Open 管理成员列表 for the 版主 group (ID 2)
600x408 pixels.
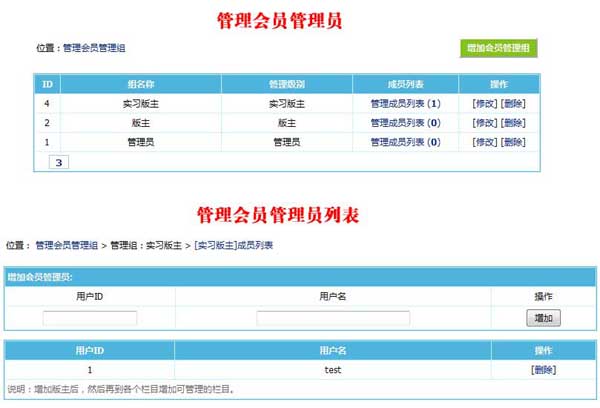pos(405,123)
